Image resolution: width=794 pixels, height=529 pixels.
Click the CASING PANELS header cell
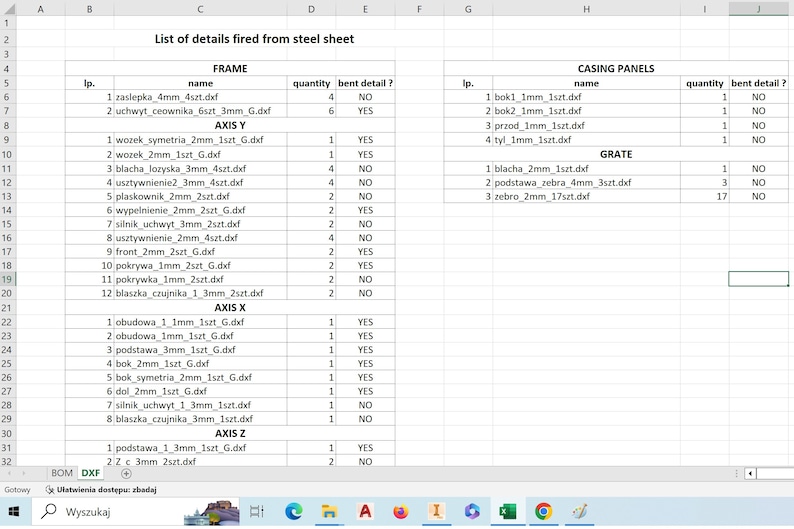point(616,68)
